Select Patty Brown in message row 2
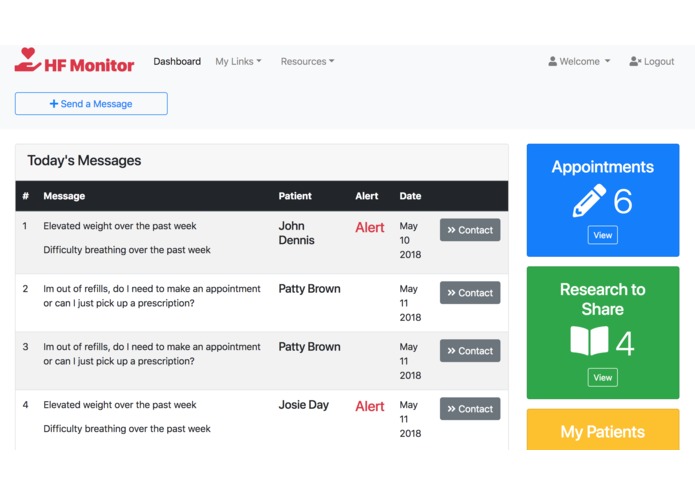 [309, 289]
